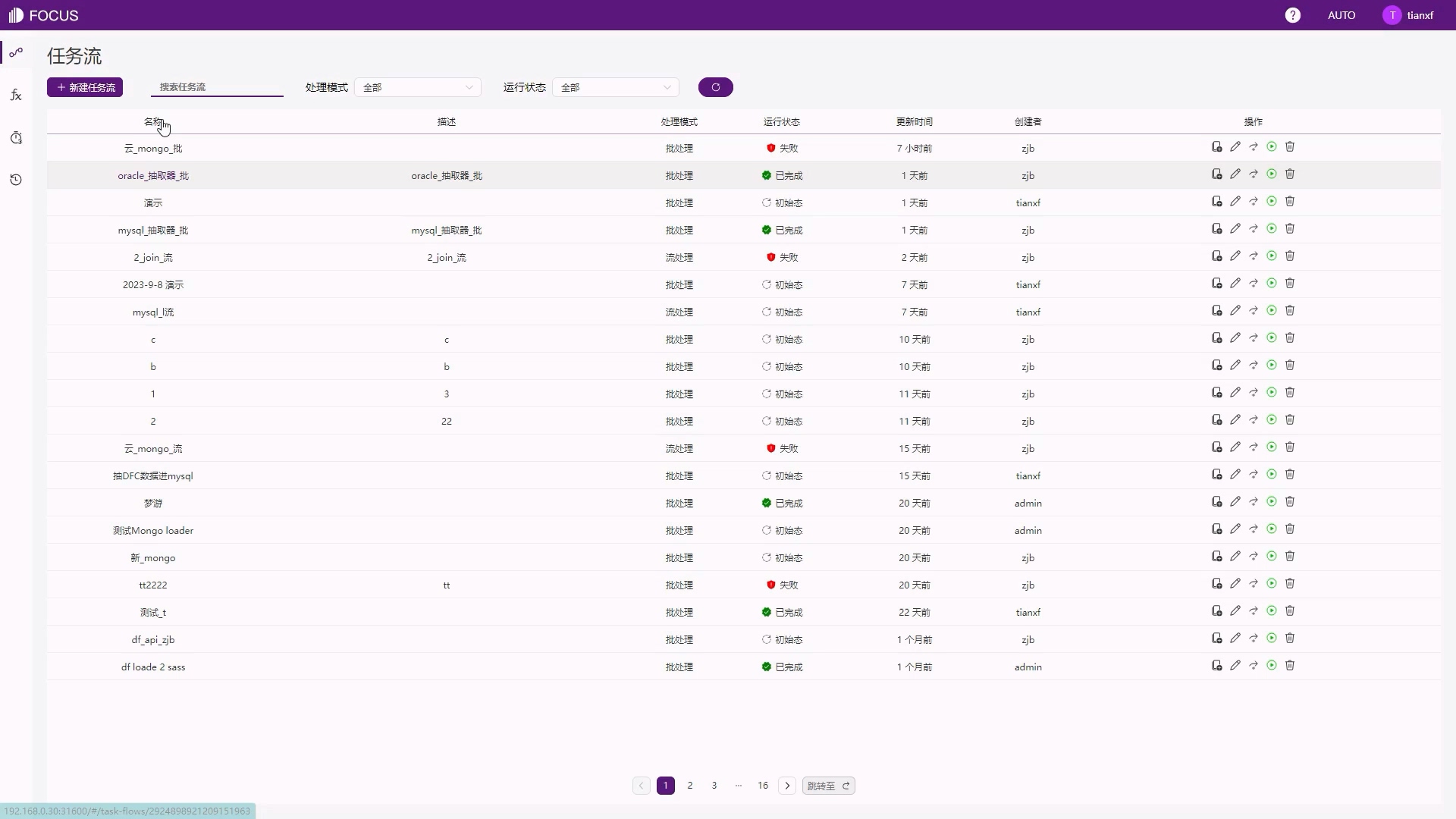
Task: Click the 流处理 mode of 云_mongo_流
Action: click(679, 449)
